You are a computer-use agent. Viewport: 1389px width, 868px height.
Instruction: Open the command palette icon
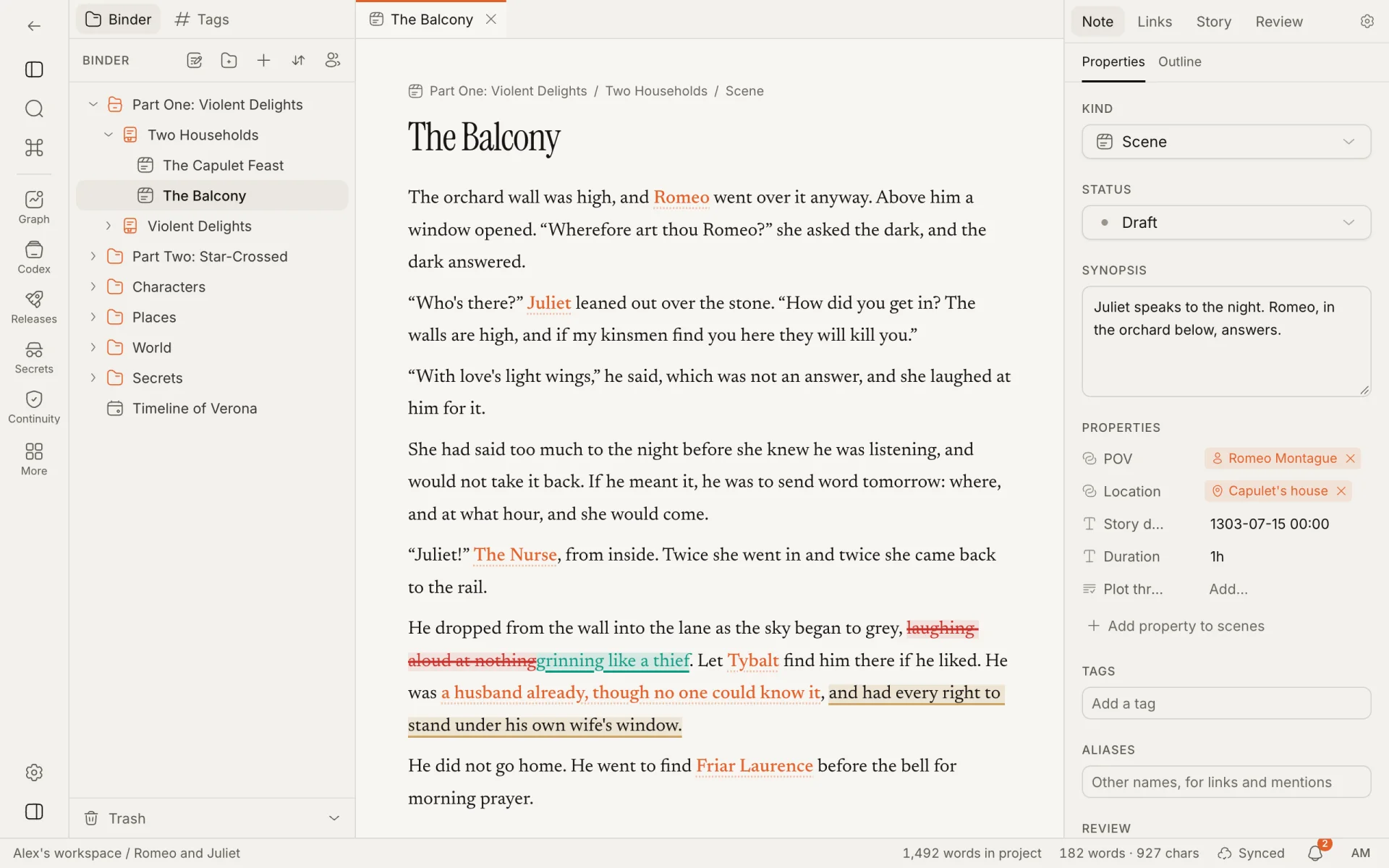click(x=34, y=148)
